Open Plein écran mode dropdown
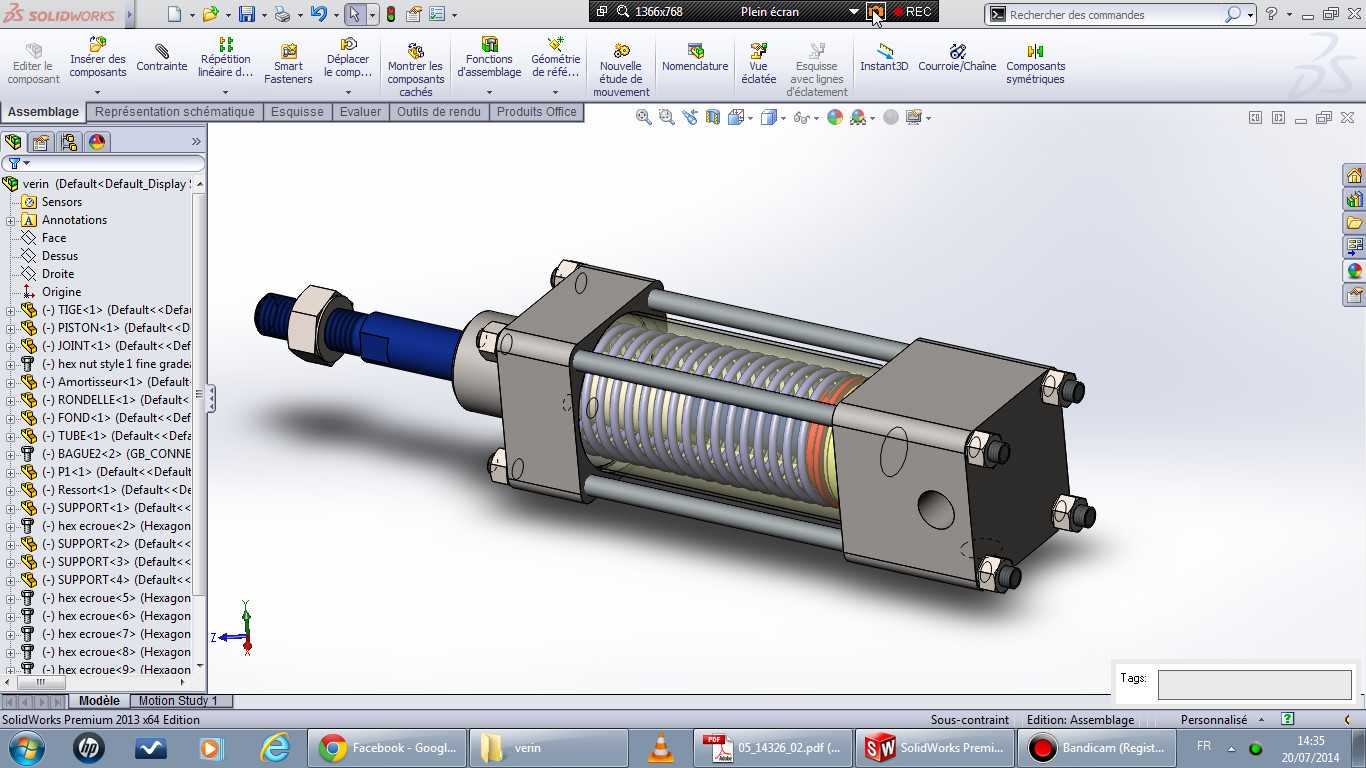Image resolution: width=1366 pixels, height=768 pixels. [854, 12]
